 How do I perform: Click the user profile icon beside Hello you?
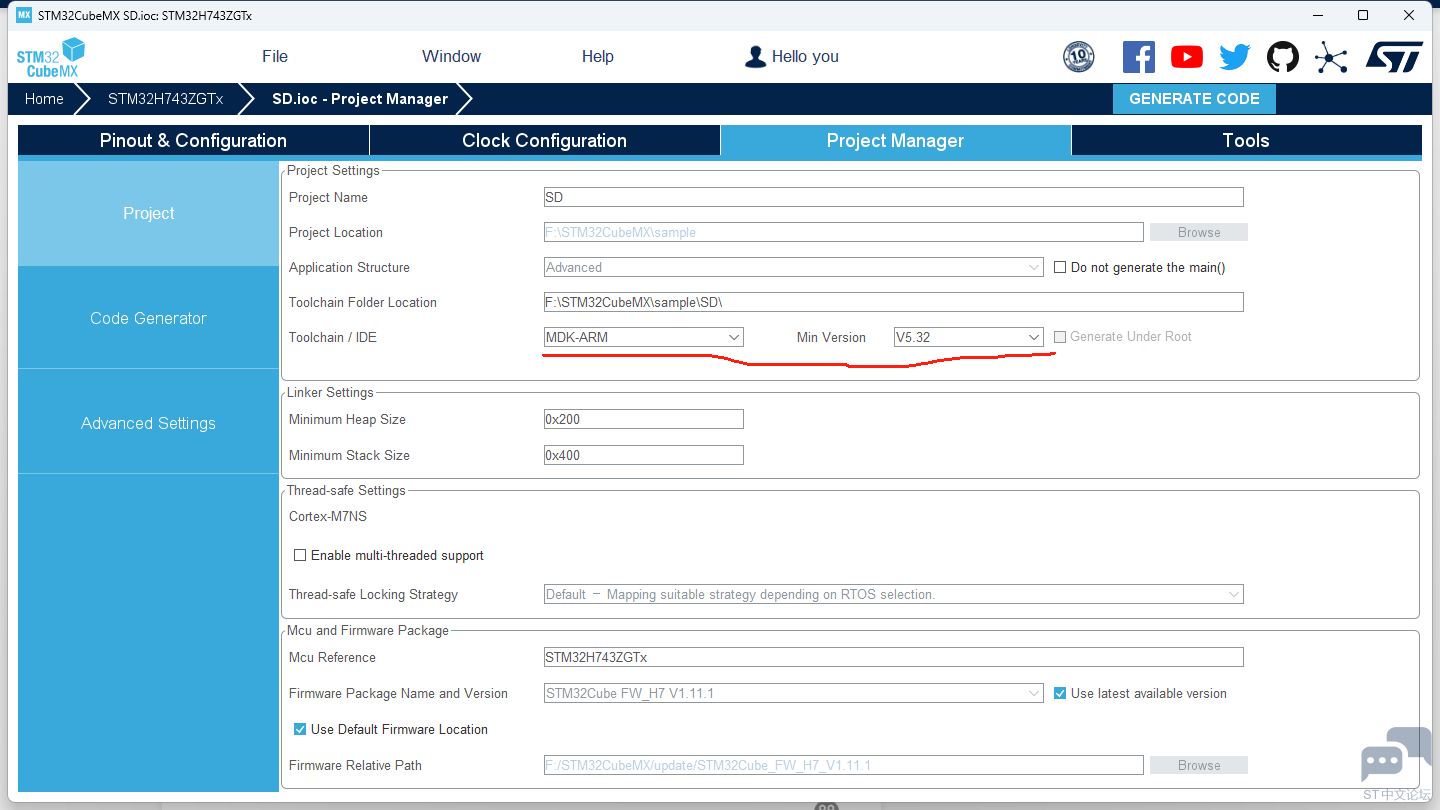(x=755, y=57)
